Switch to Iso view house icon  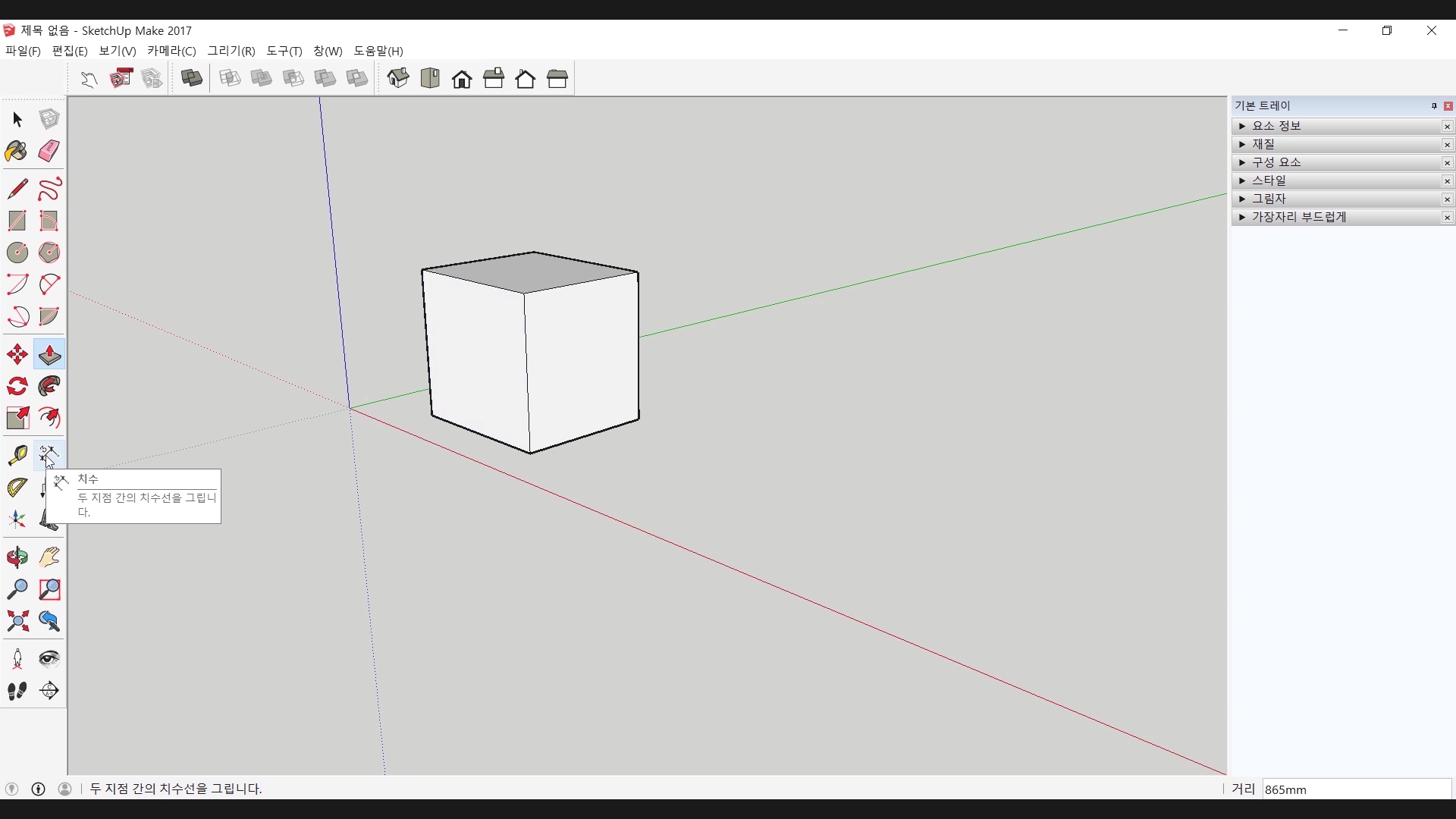click(x=398, y=78)
